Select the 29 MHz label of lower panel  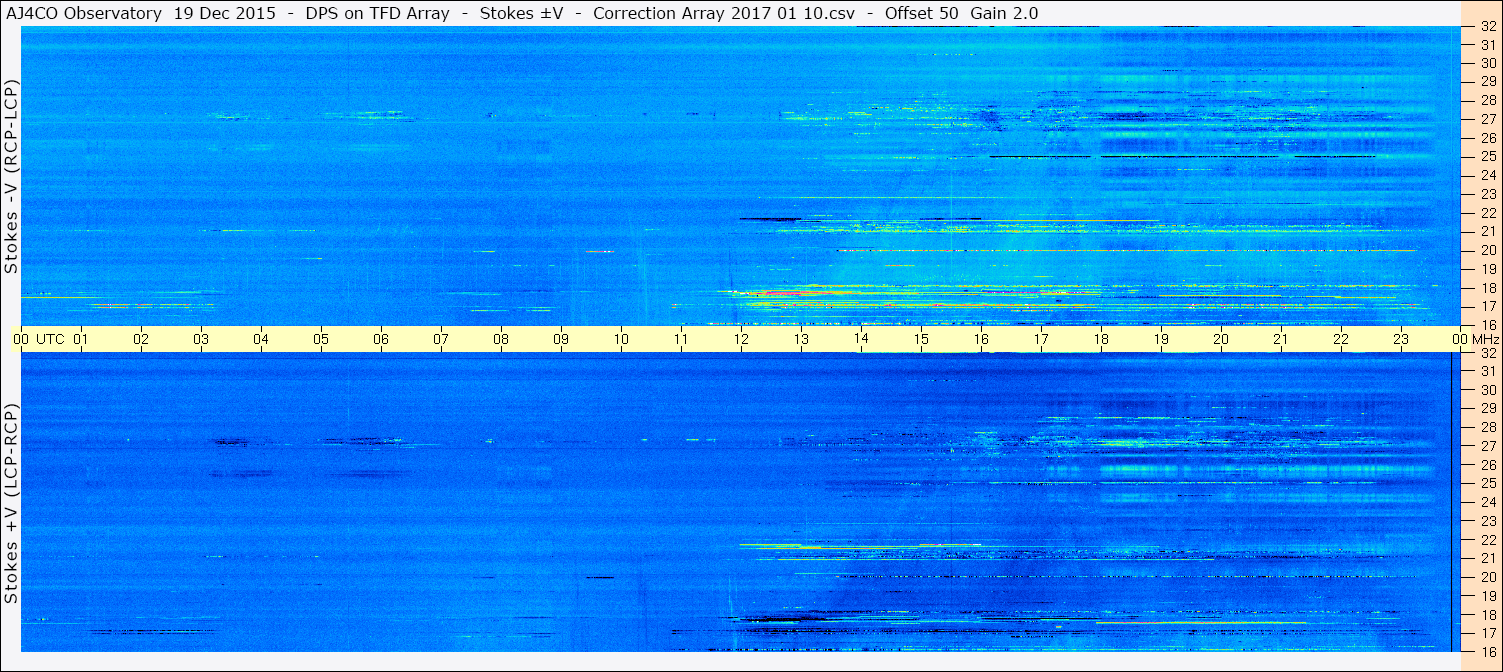click(x=1487, y=408)
